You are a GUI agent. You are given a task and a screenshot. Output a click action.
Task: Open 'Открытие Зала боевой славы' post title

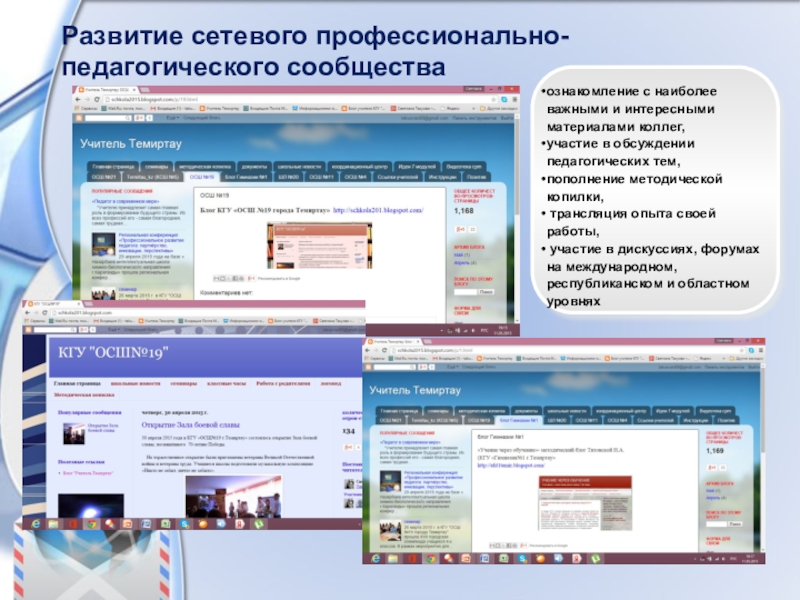pos(190,424)
